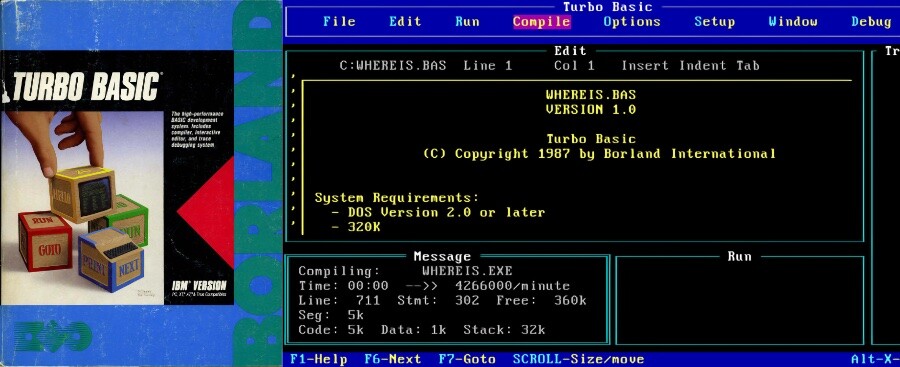Click the Compiling: WHEREIS.EXE message line
This screenshot has width=900, height=367.
[405, 271]
